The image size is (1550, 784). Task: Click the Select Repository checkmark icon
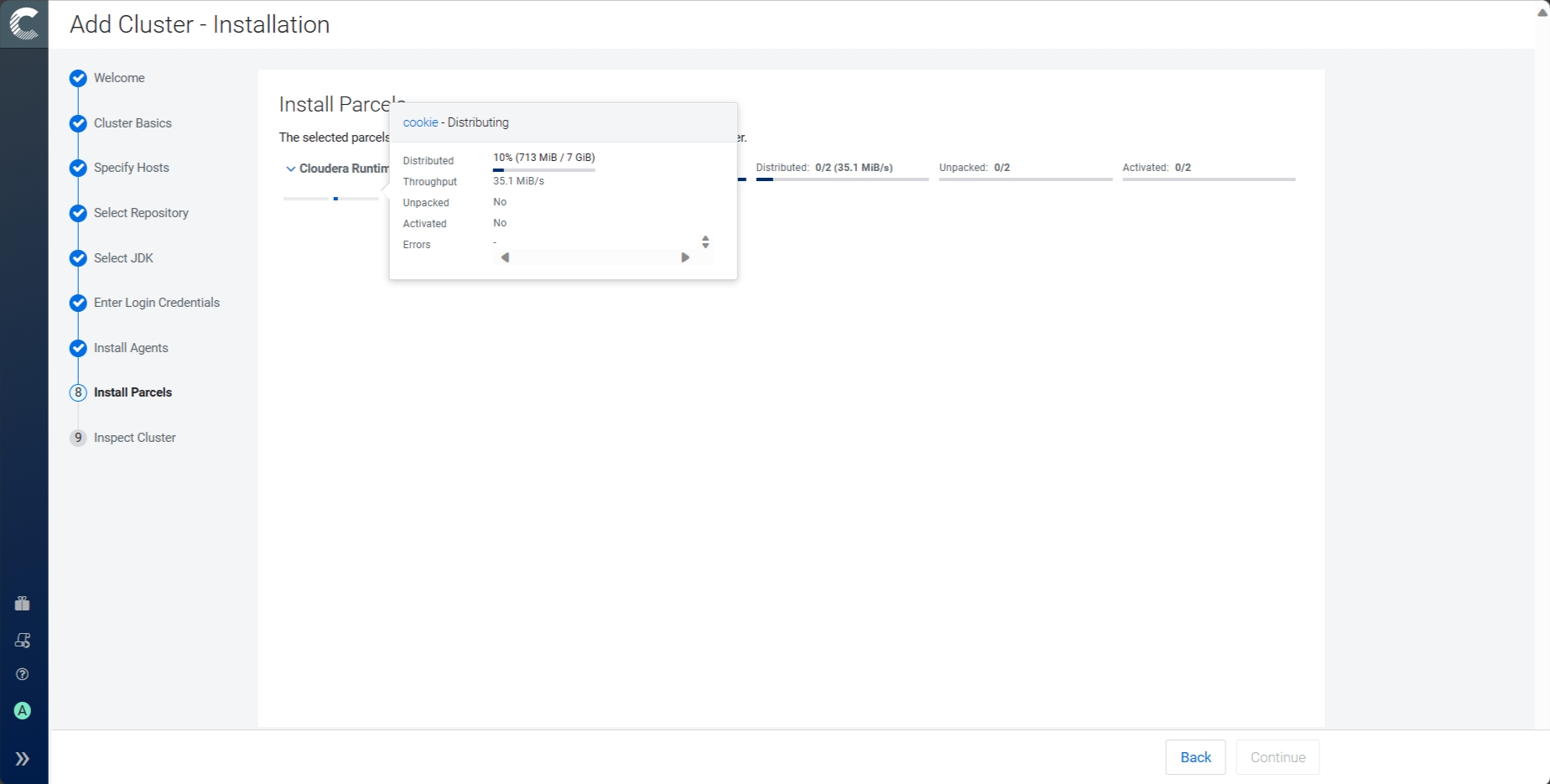click(x=78, y=213)
